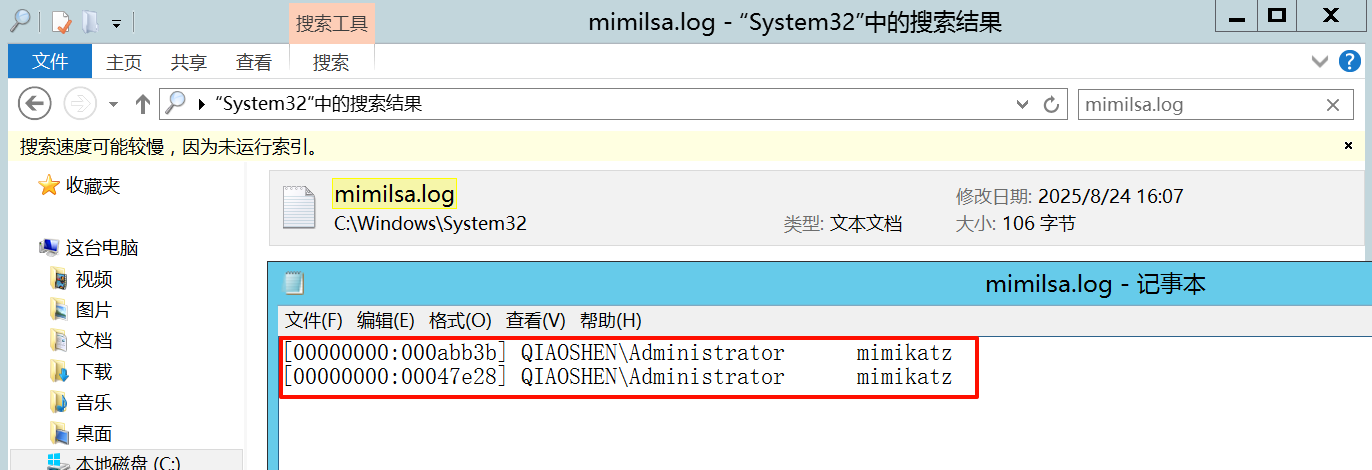Switch to the 查看 ribbon tab
The width and height of the screenshot is (1372, 470).
[253, 62]
